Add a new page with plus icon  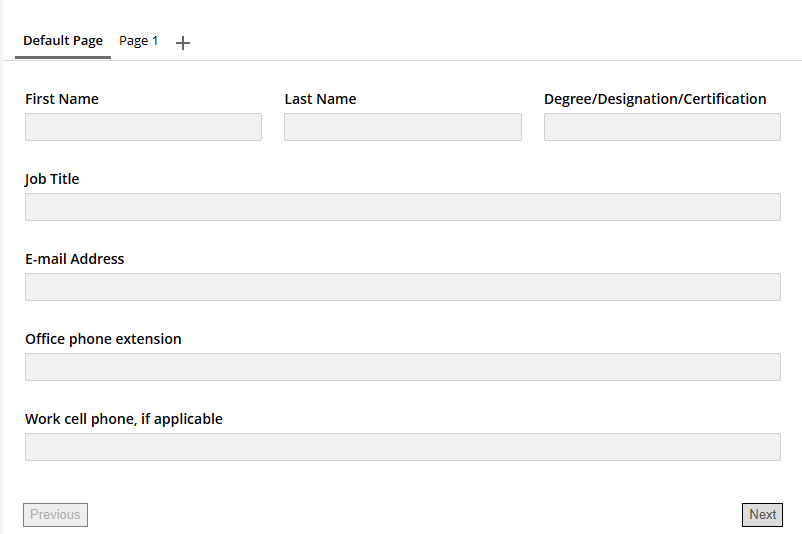pyautogui.click(x=183, y=43)
